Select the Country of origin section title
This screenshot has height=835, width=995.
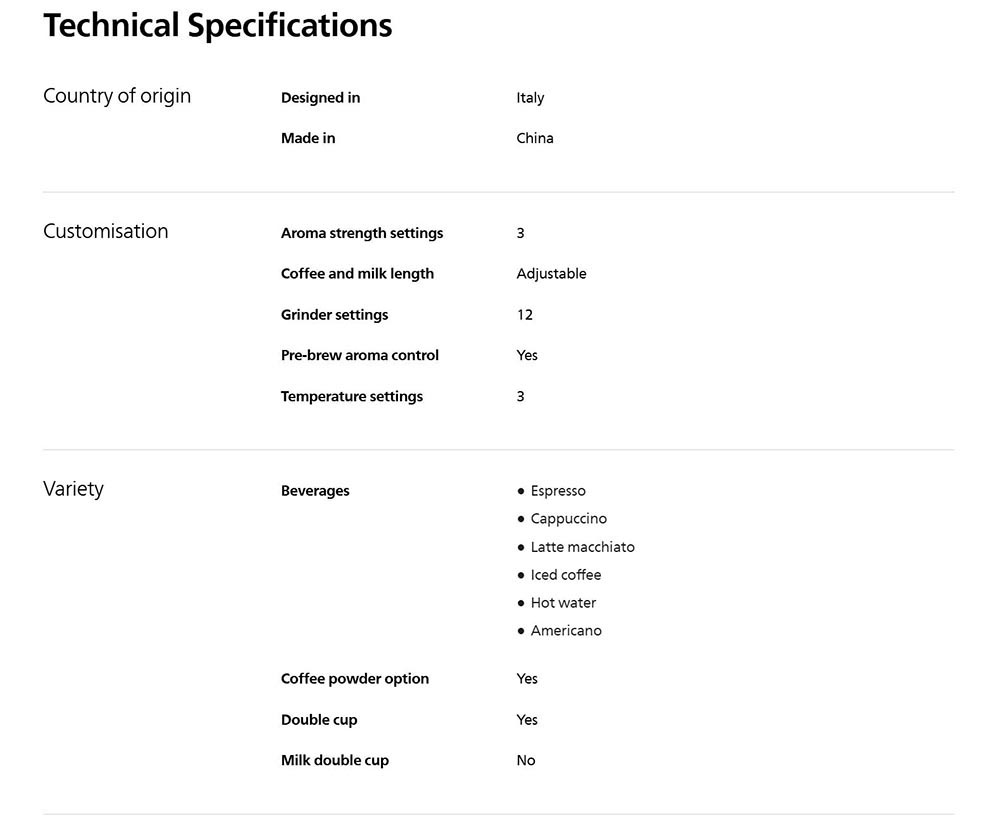pyautogui.click(x=117, y=96)
